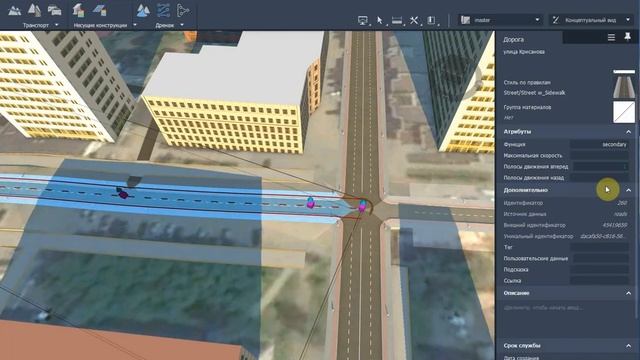
Task: Click the Пользовательские данные input field
Action: pos(600,258)
